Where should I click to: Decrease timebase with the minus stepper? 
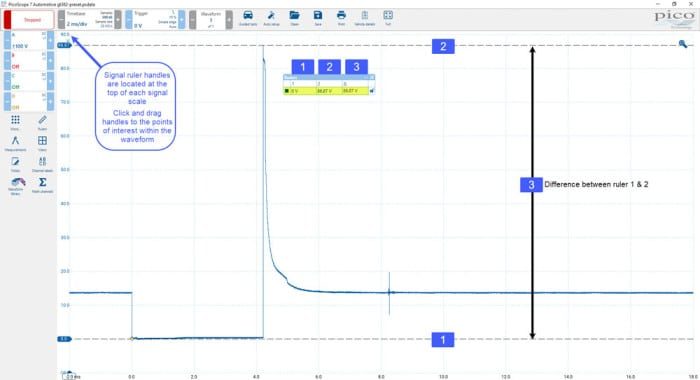click(62, 20)
